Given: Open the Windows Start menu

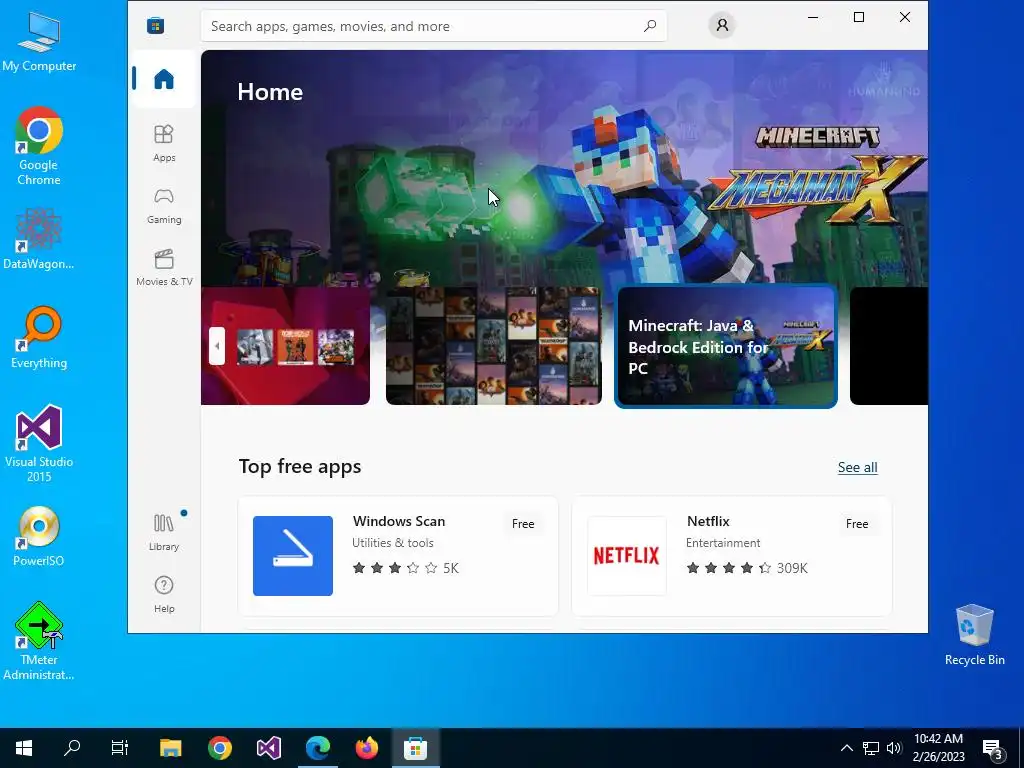Looking at the screenshot, I should coord(24,748).
